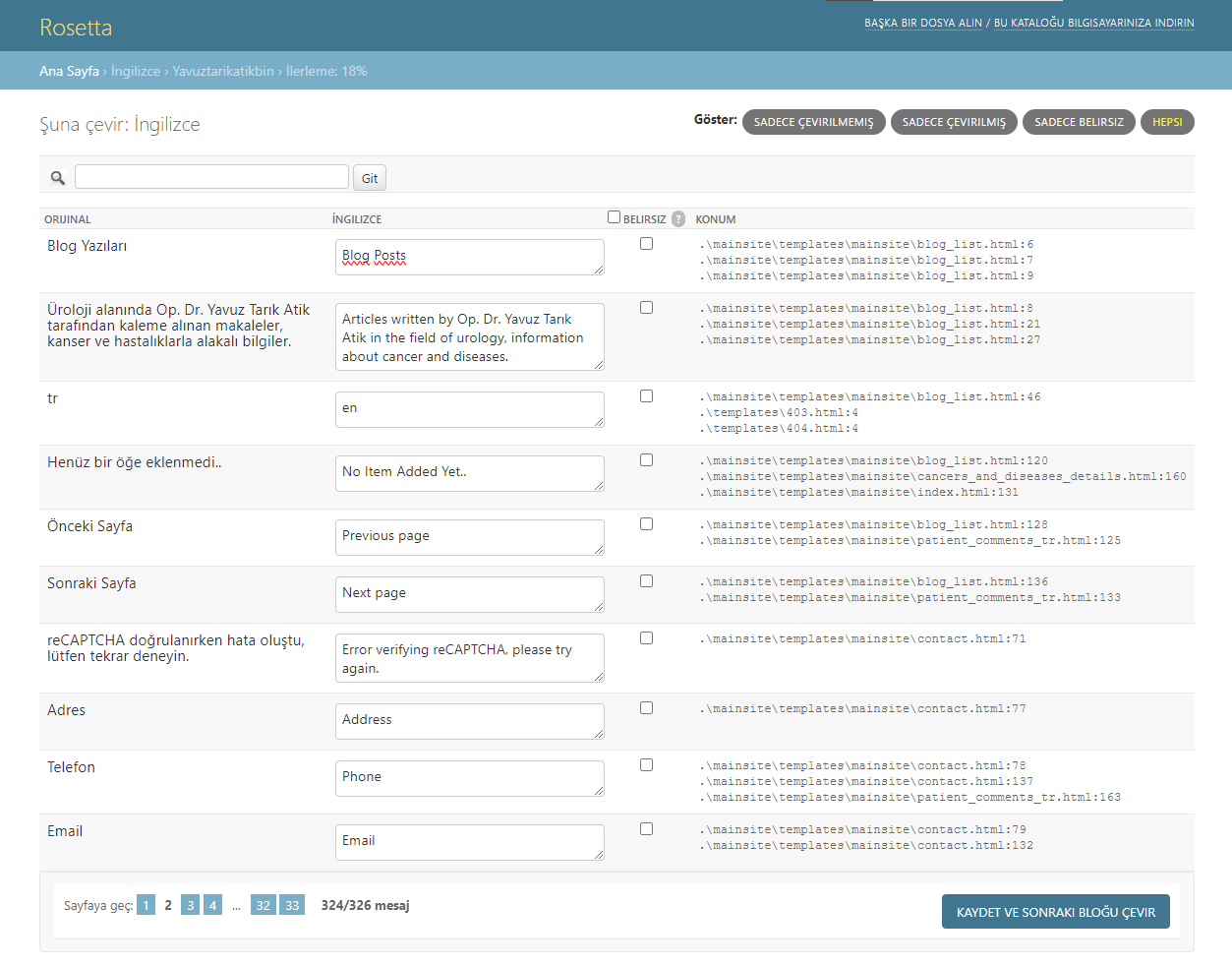1232x966 pixels.
Task: Check fuzzy box for 'Henüz bir öğe eklenmedi..'
Action: tap(646, 459)
